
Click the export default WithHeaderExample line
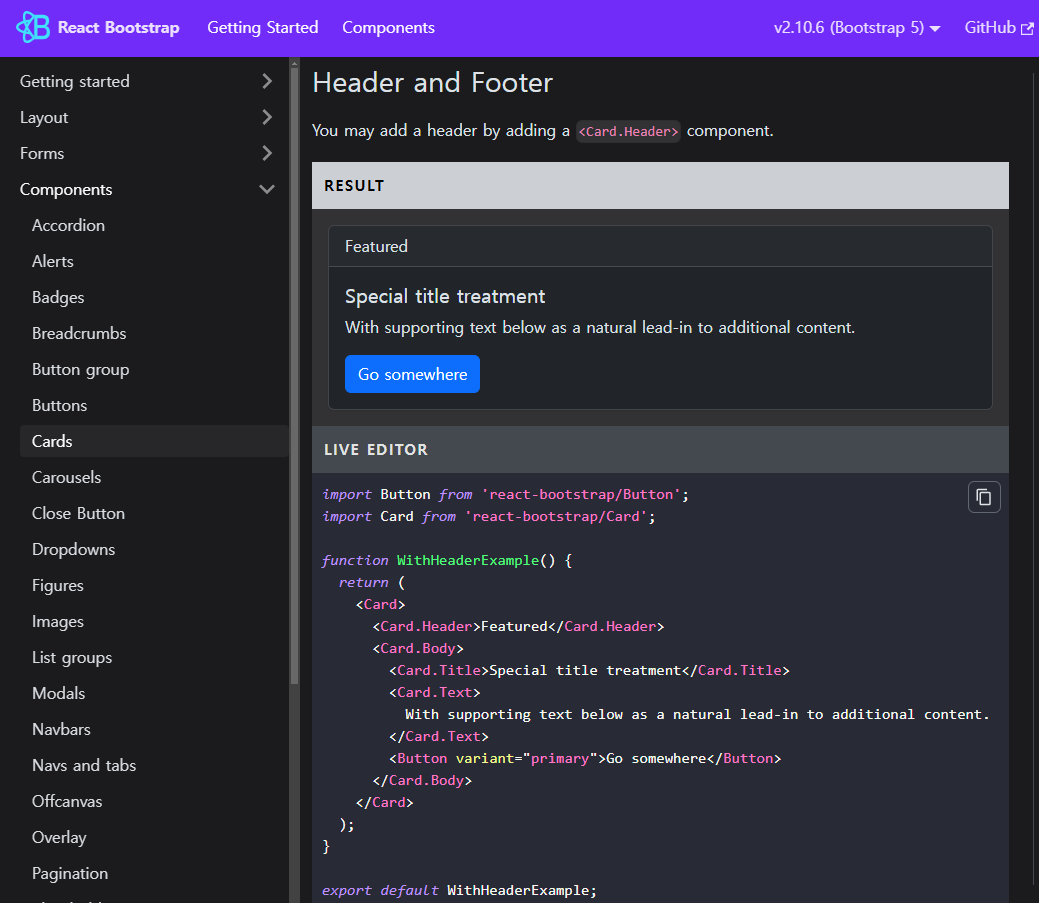point(459,890)
